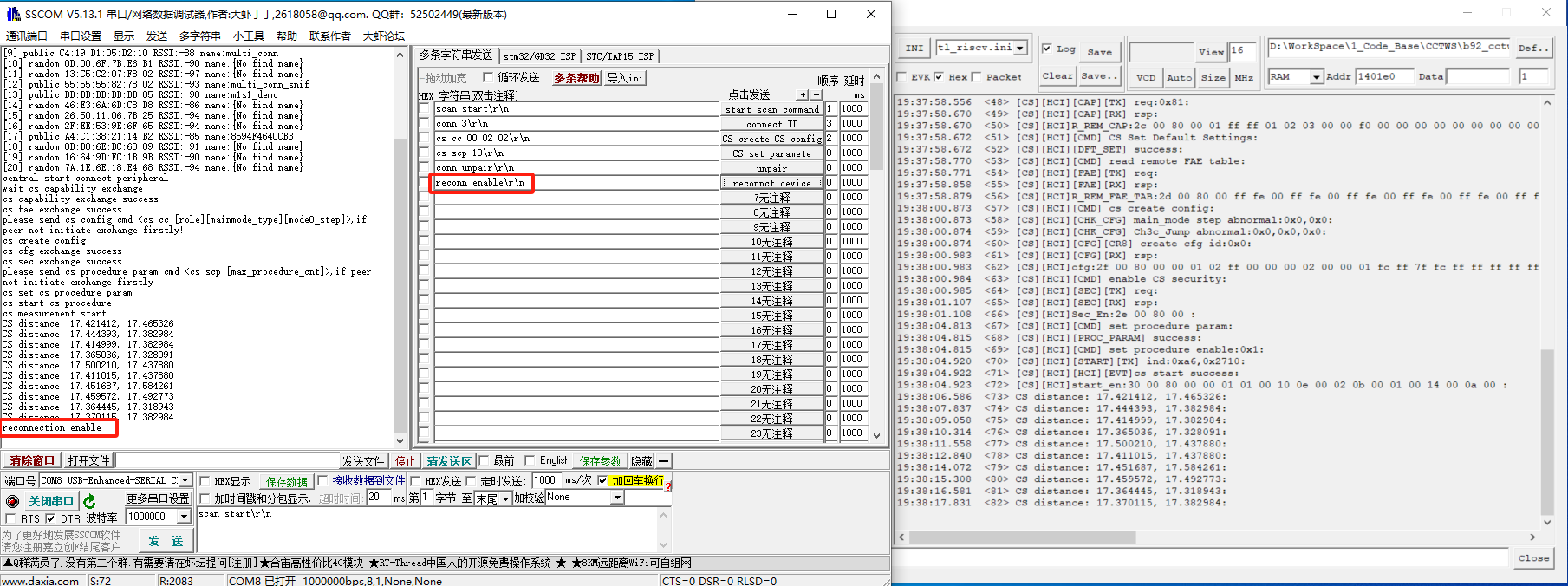1568x586 pixels.
Task: Open the tl_riscv.ini config dropdown
Action: [x=1020, y=48]
